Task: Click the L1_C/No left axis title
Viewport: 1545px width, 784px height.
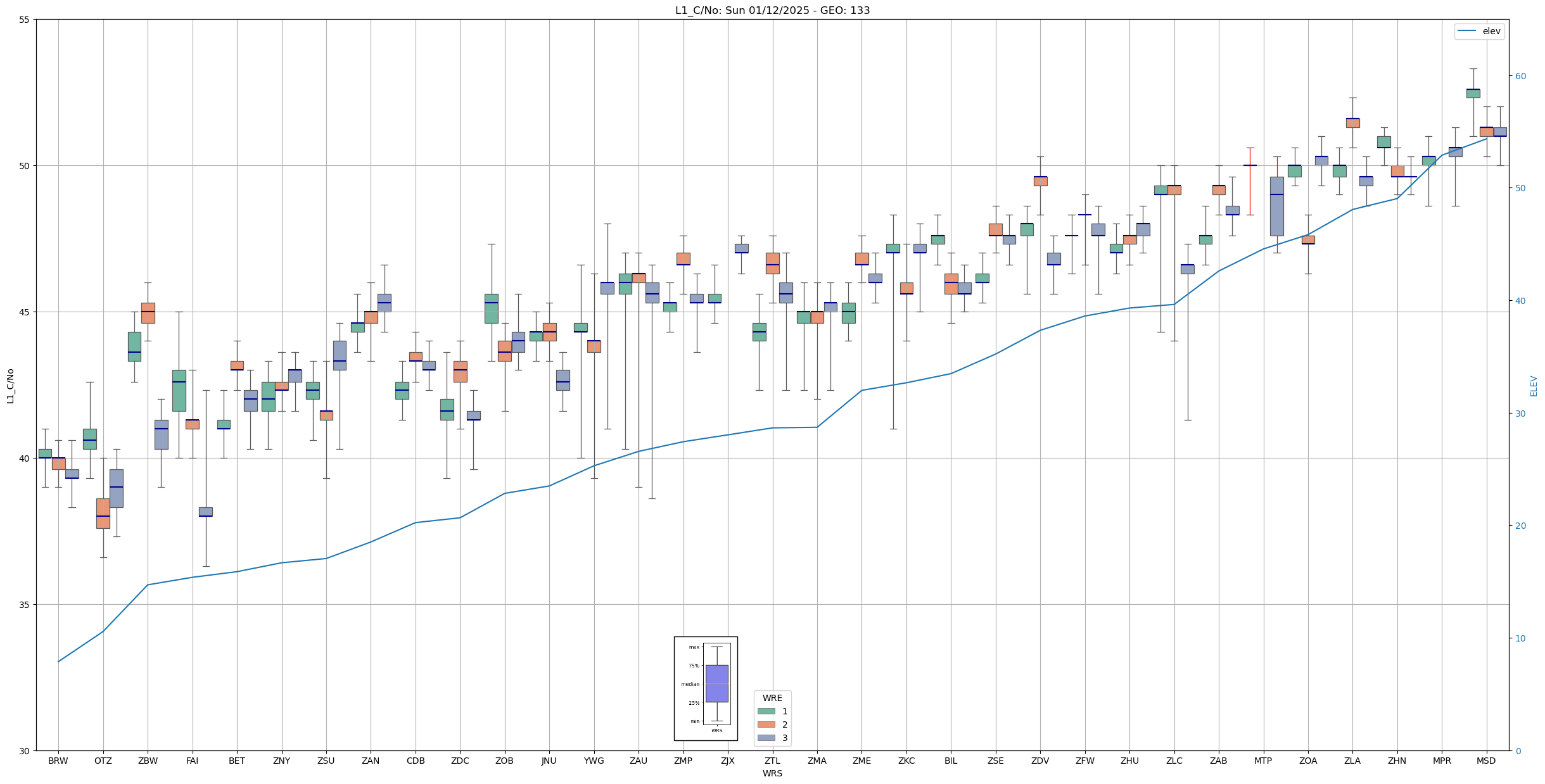Action: (x=10, y=386)
